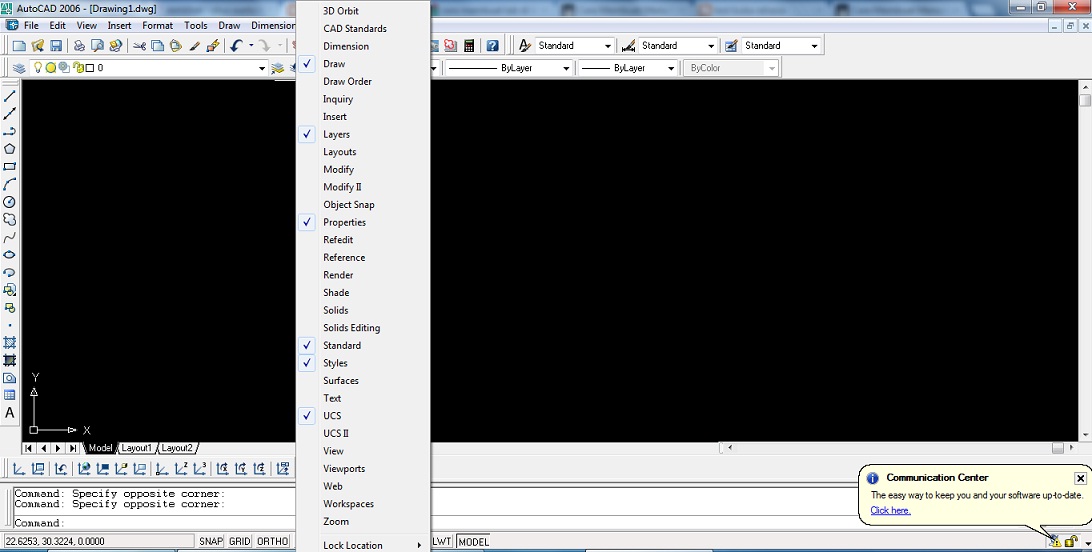1092x552 pixels.
Task: Select the Multiline Text tool
Action: pyautogui.click(x=10, y=413)
